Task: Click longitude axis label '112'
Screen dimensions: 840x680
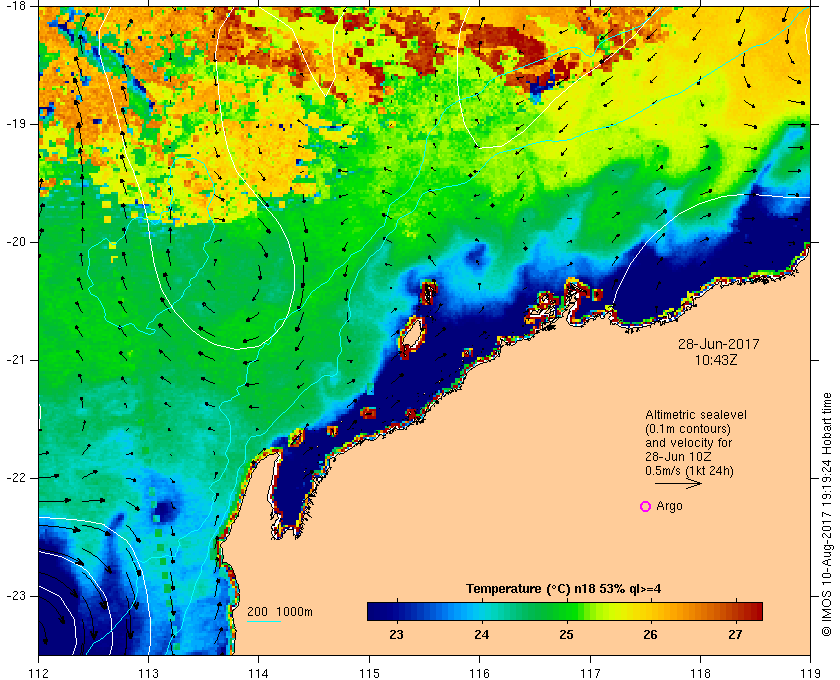Action: pos(39,672)
